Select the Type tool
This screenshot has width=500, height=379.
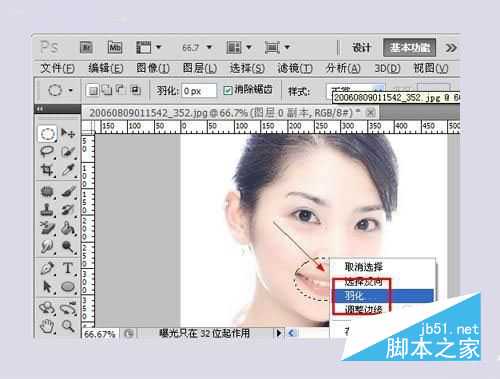click(x=68, y=268)
